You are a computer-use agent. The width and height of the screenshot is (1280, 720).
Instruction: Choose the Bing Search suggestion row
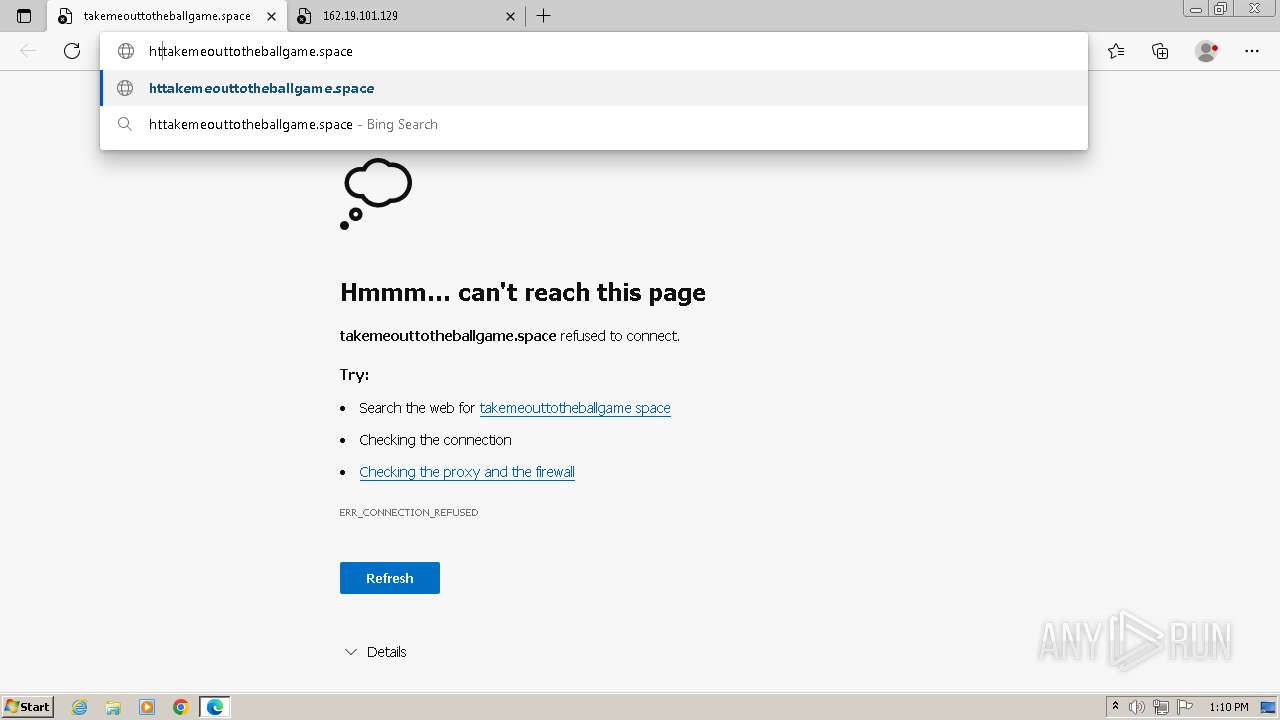pos(594,124)
